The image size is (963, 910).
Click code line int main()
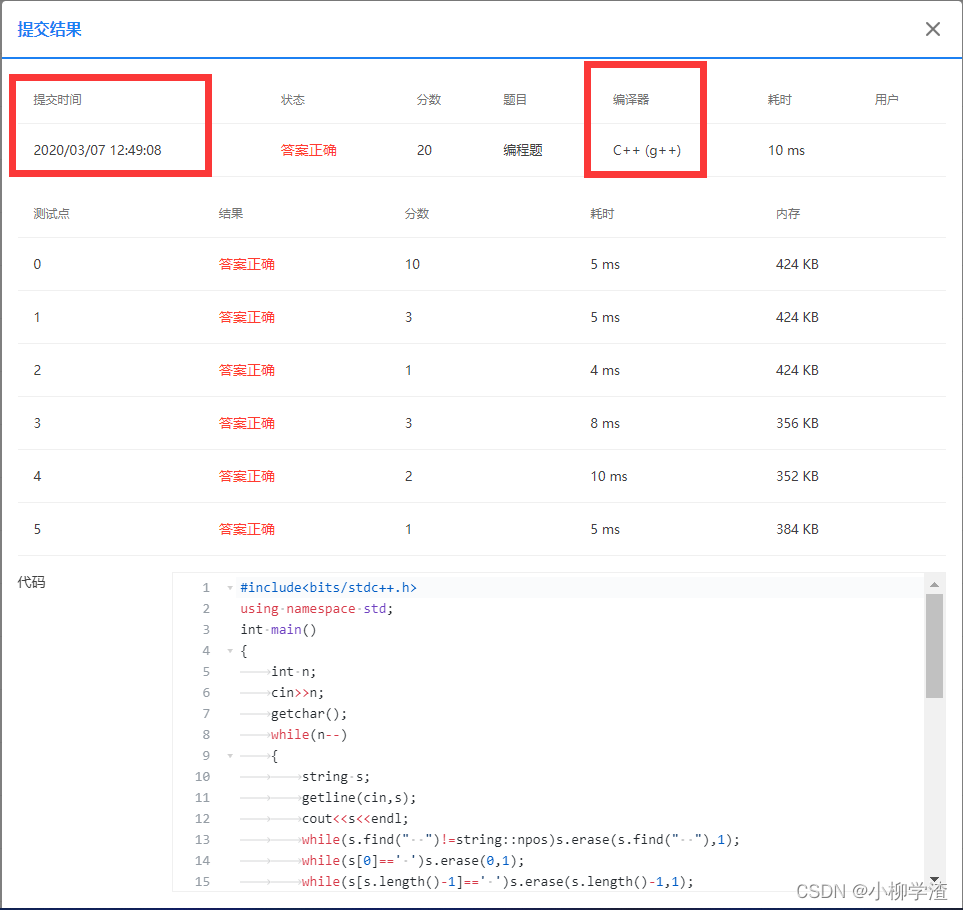point(278,629)
